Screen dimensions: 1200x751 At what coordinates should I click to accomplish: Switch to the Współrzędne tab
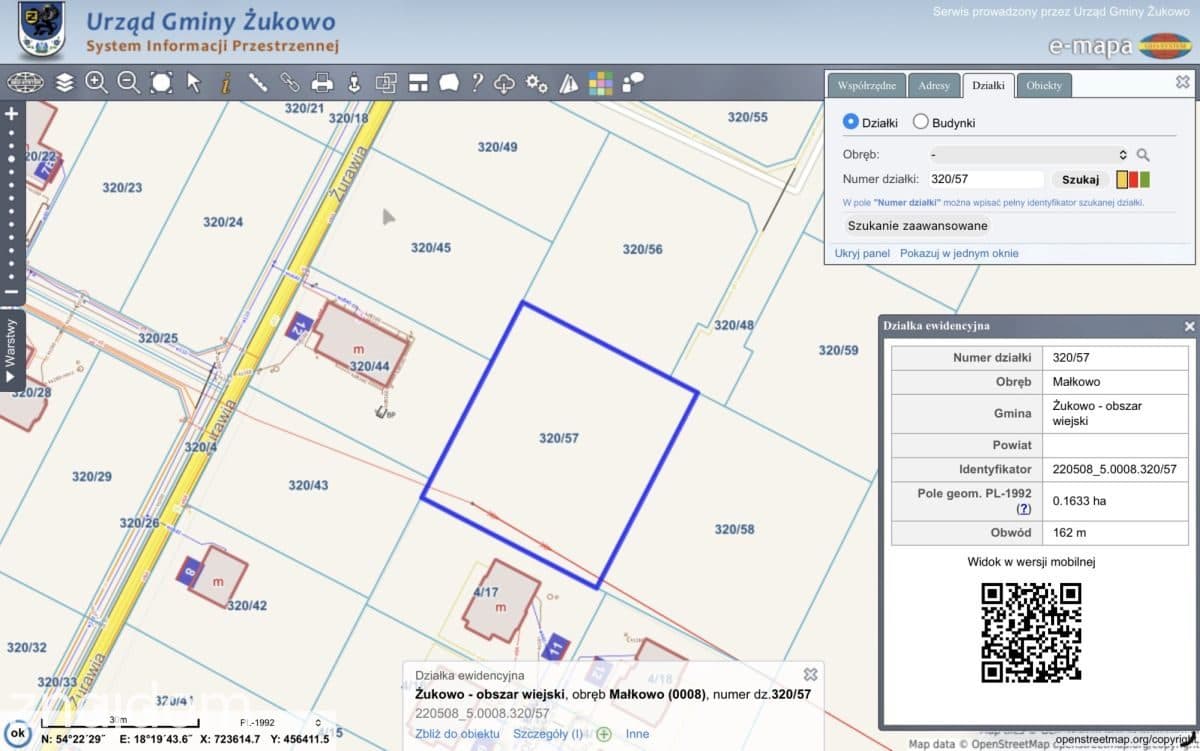point(866,86)
